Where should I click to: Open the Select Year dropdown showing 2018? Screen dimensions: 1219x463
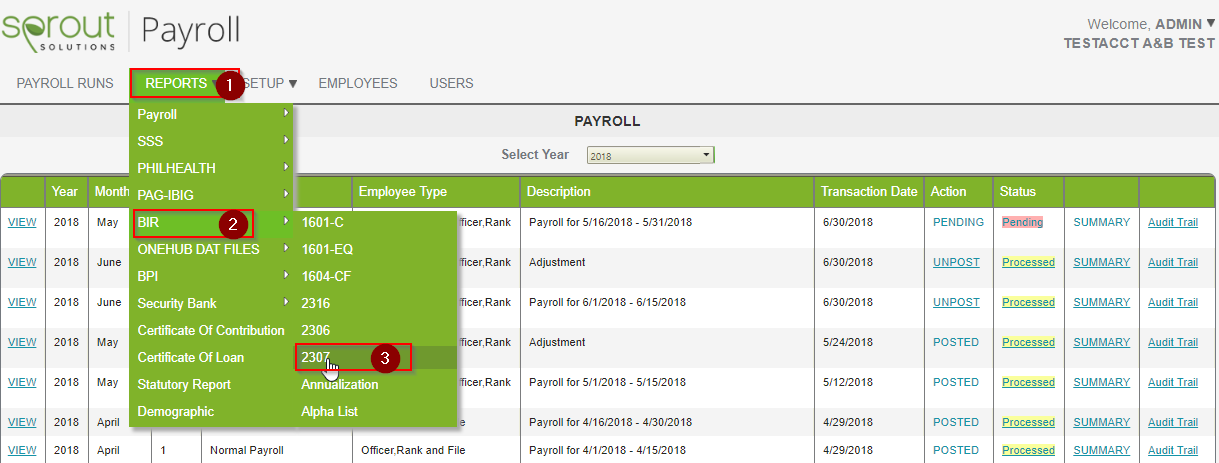pyautogui.click(x=650, y=155)
